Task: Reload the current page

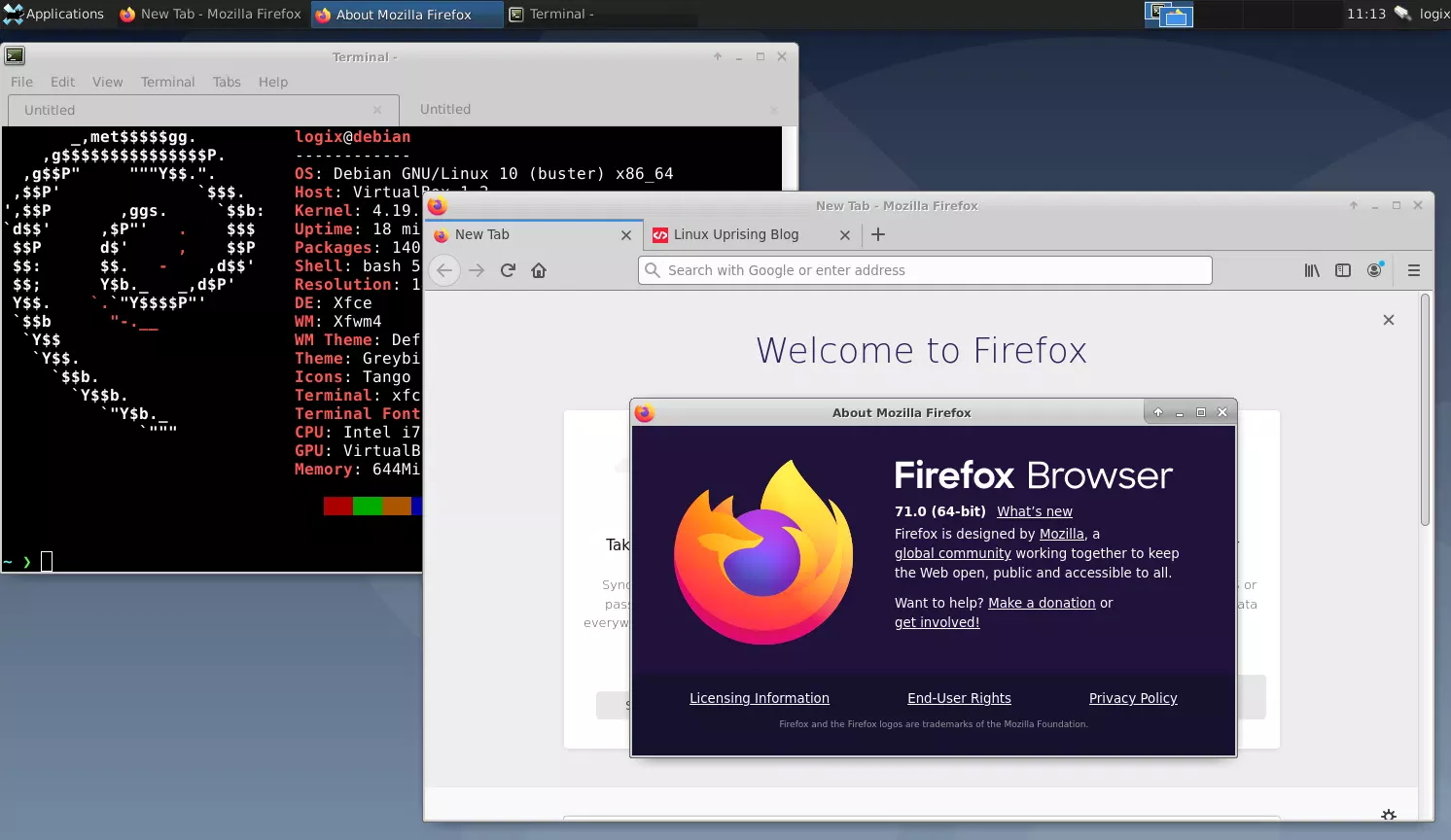Action: (508, 270)
